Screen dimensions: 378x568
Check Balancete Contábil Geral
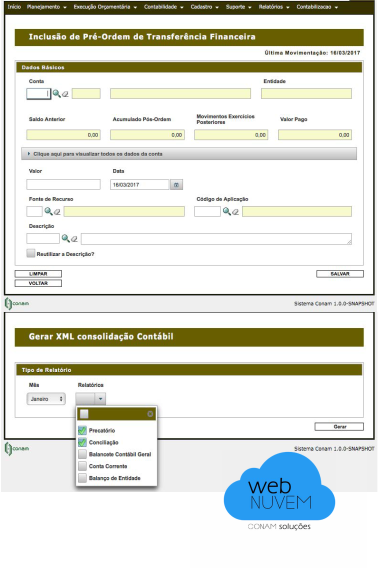click(83, 454)
